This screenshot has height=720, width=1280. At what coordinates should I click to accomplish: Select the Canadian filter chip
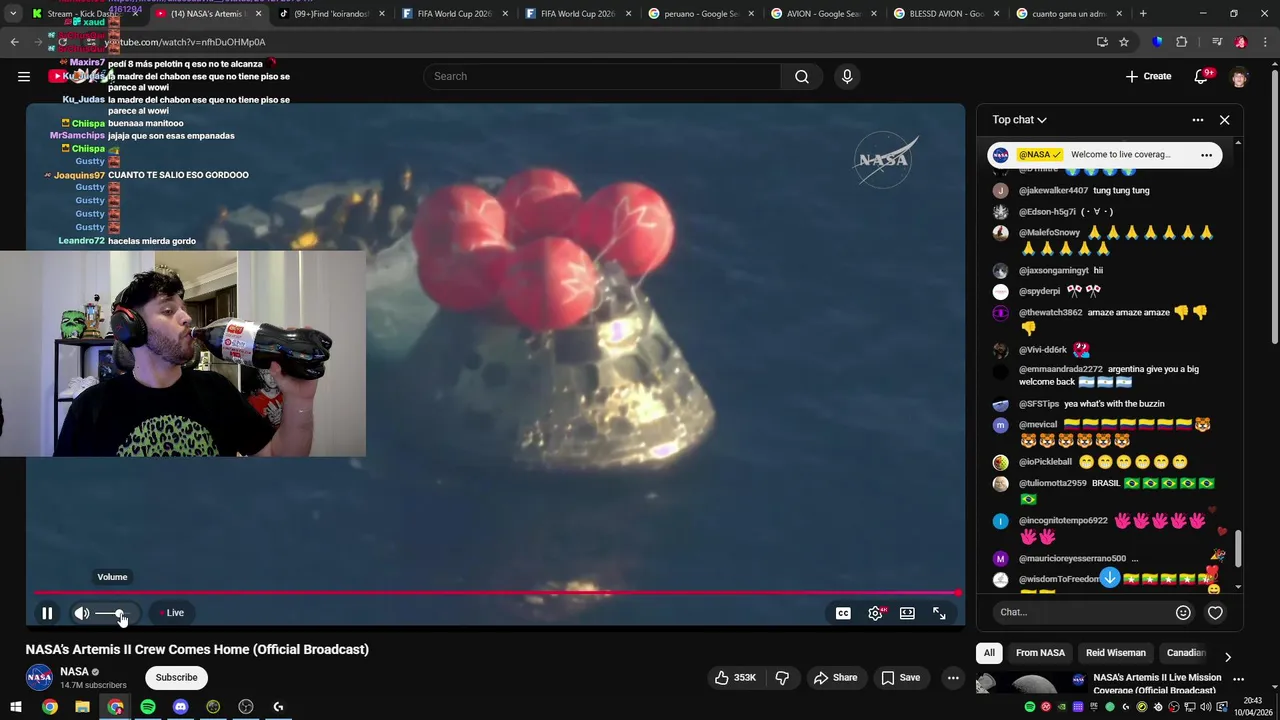tap(1187, 653)
